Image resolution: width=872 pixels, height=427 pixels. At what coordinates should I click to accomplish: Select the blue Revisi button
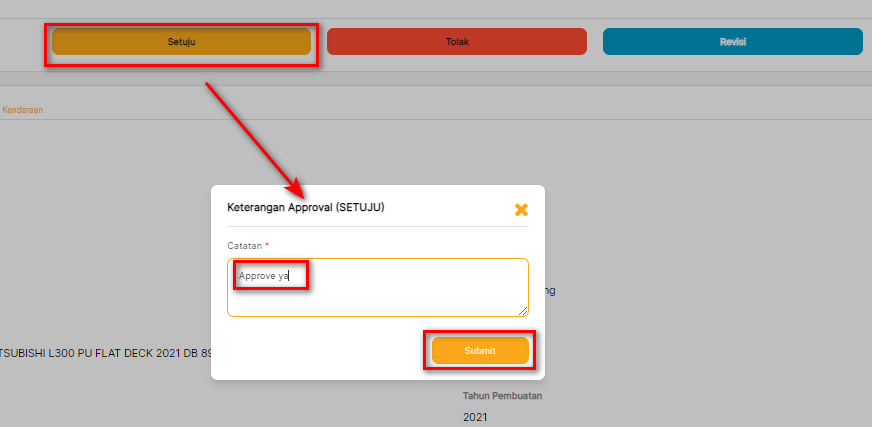732,42
